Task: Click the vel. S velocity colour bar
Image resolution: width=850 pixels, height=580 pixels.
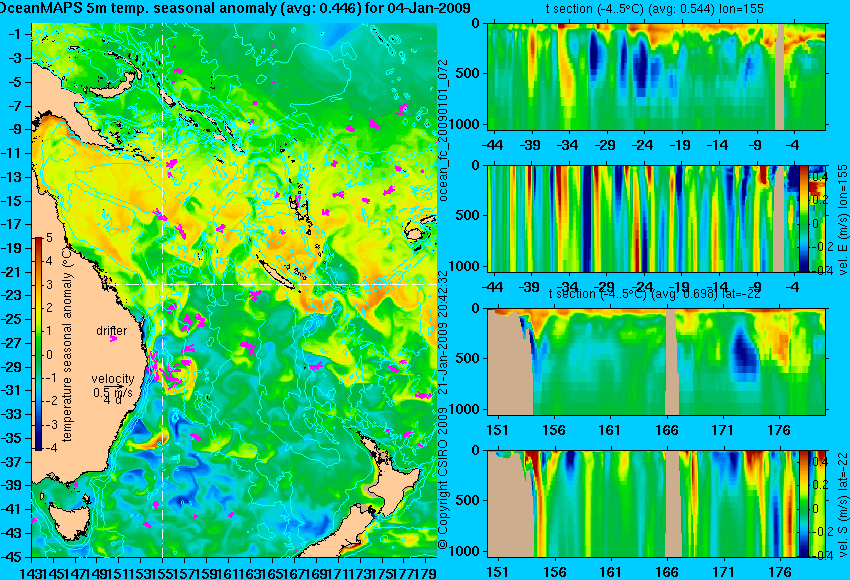Action: pos(803,504)
